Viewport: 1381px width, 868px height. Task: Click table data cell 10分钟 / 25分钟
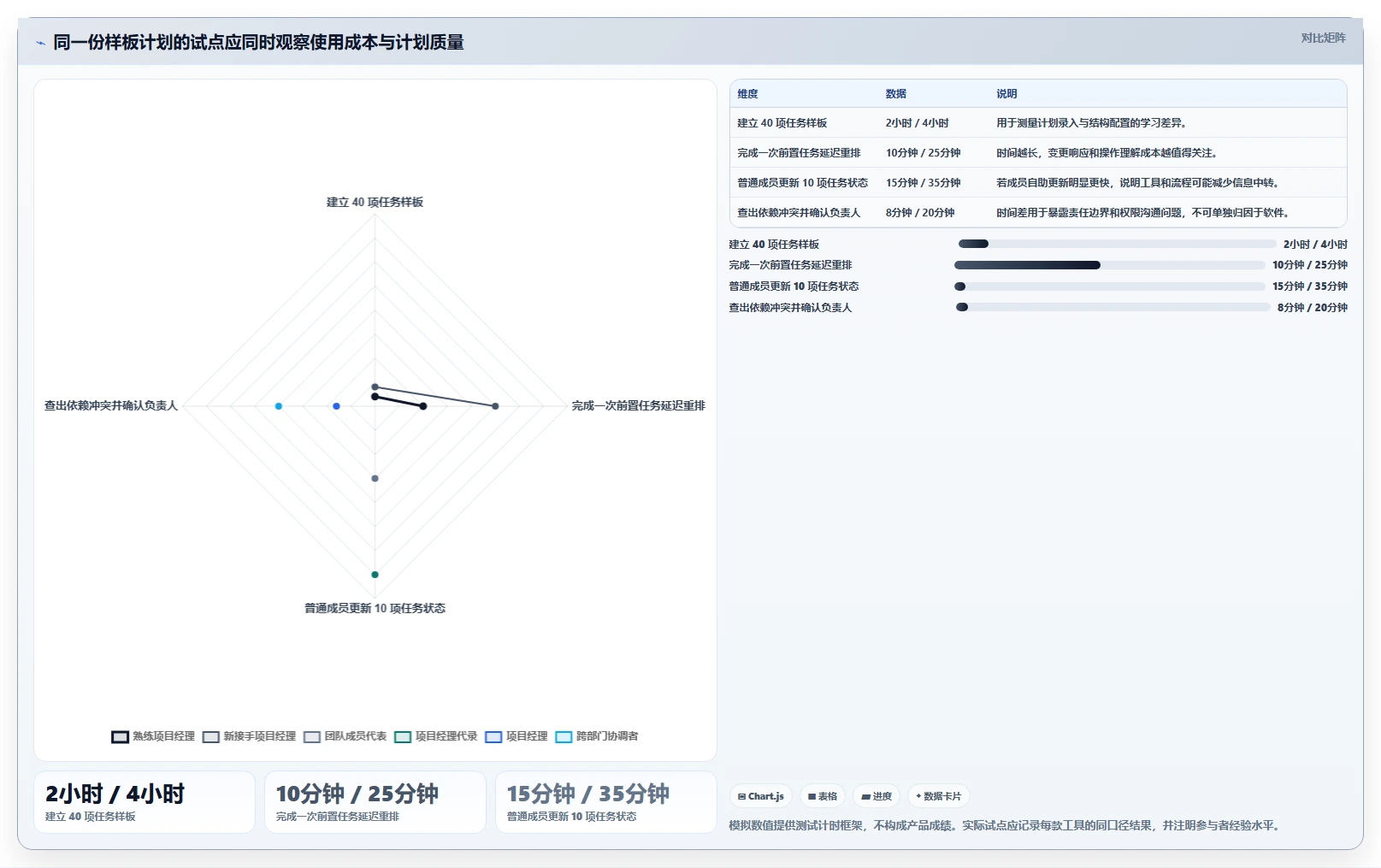[x=923, y=153]
